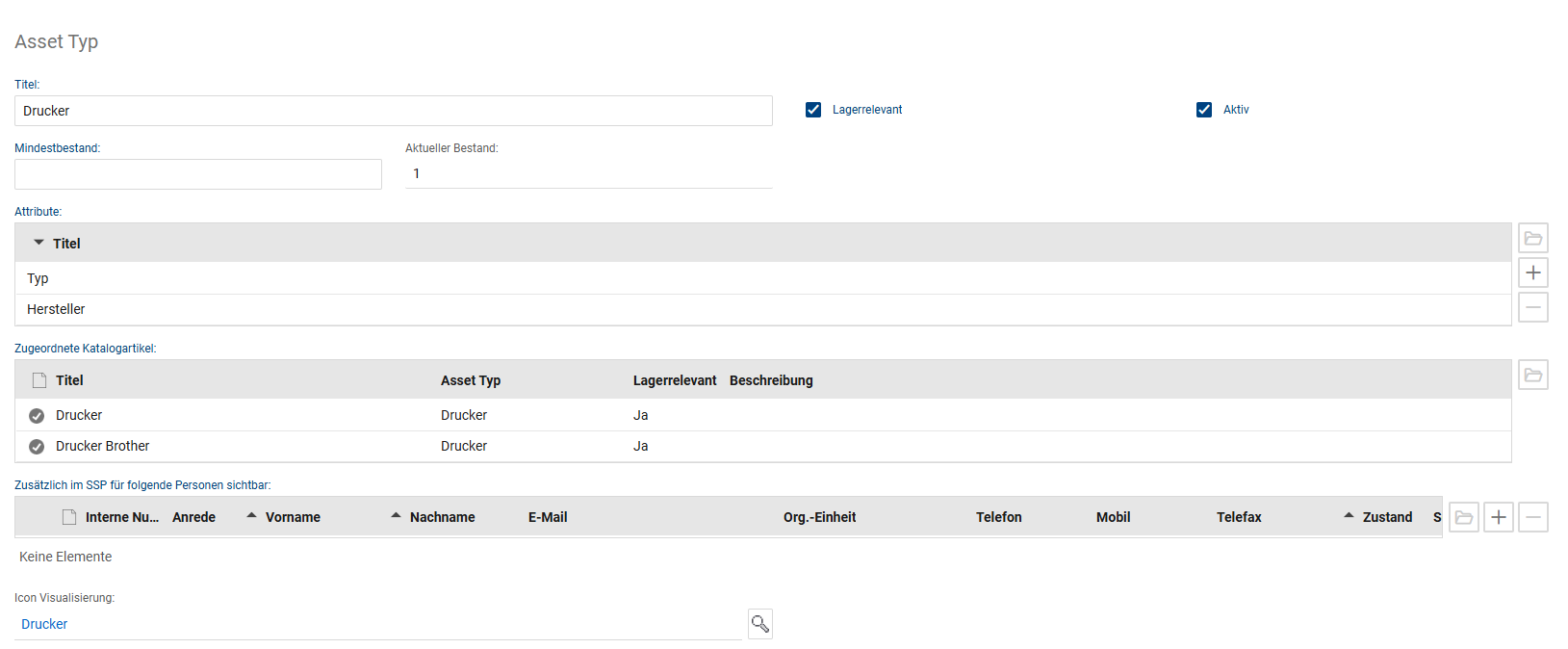Search icon visualization with magnifier button
1568x649 pixels.
click(760, 624)
